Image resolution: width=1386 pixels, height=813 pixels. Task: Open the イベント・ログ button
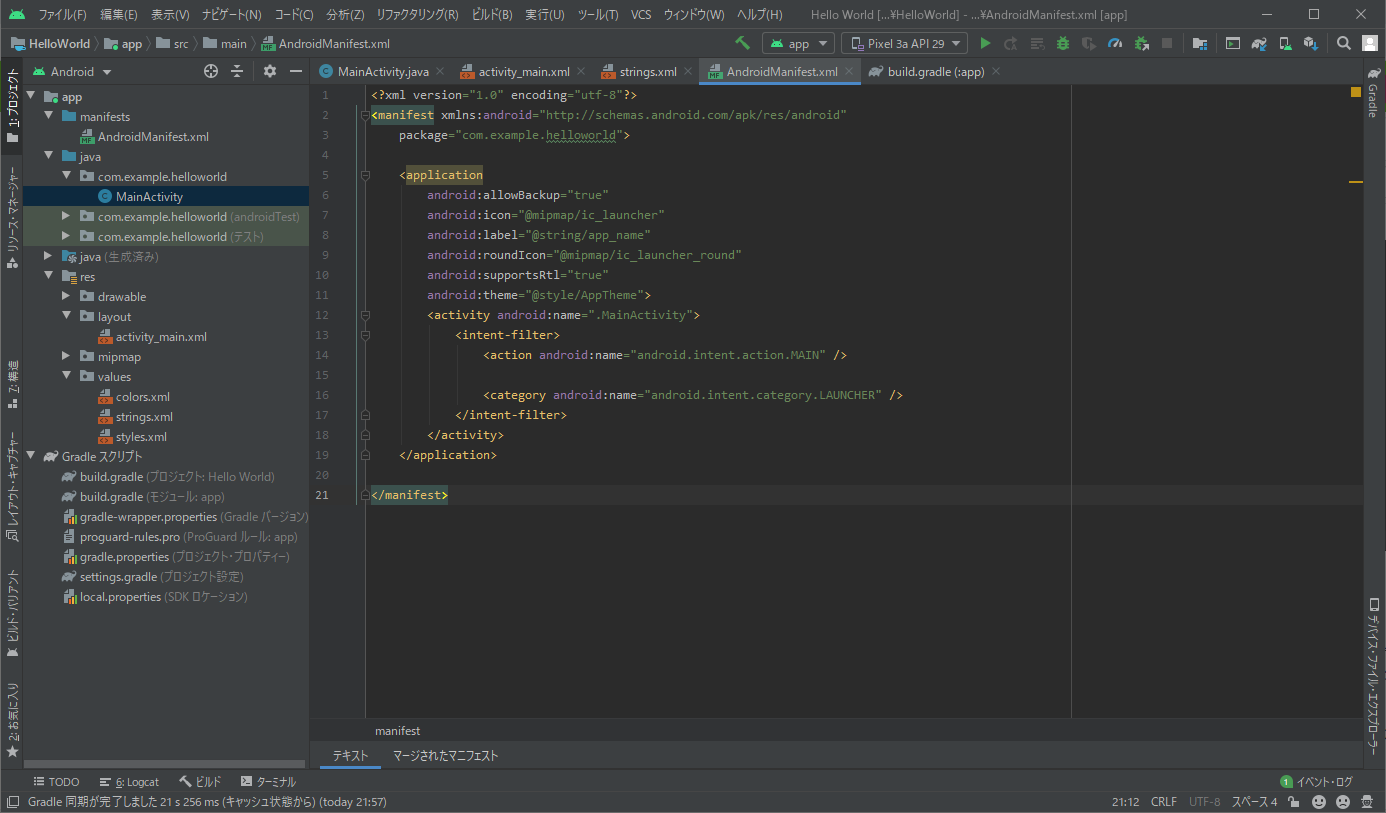pyautogui.click(x=1316, y=782)
